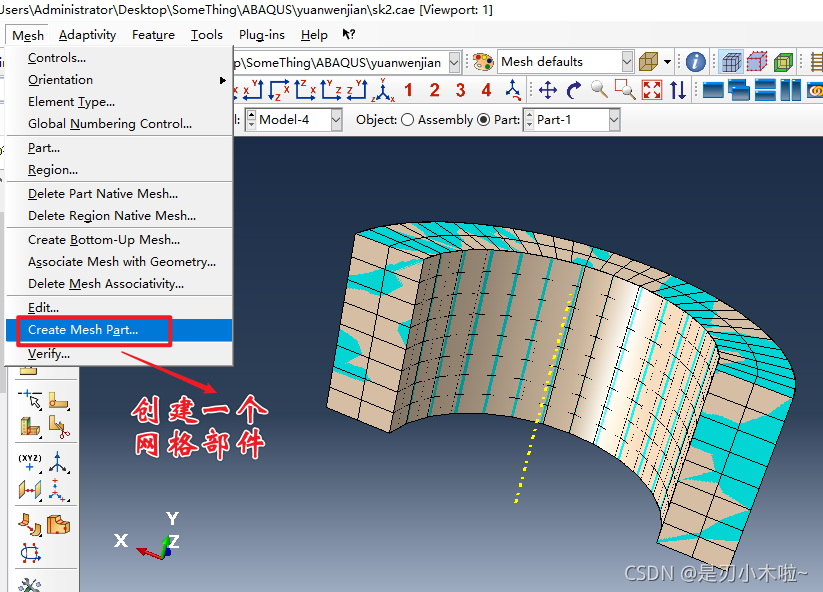Image resolution: width=823 pixels, height=592 pixels.
Task: Open the query information icon
Action: tap(695, 62)
